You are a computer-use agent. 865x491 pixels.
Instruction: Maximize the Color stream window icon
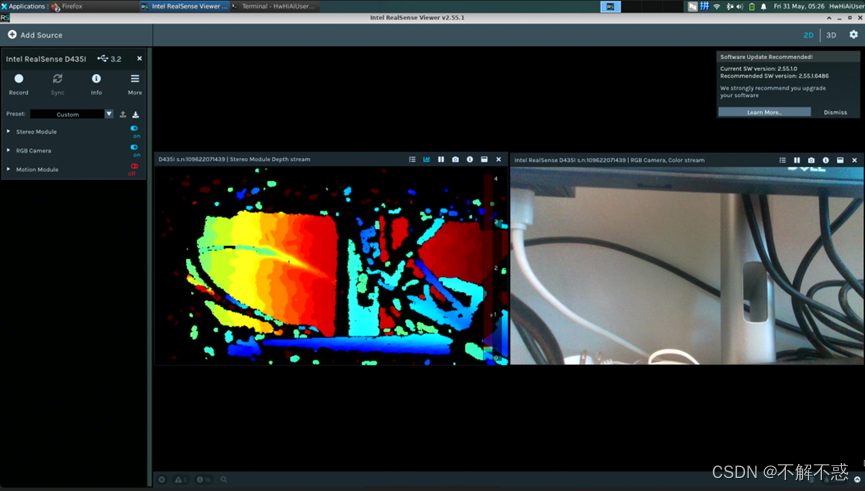tap(840, 160)
